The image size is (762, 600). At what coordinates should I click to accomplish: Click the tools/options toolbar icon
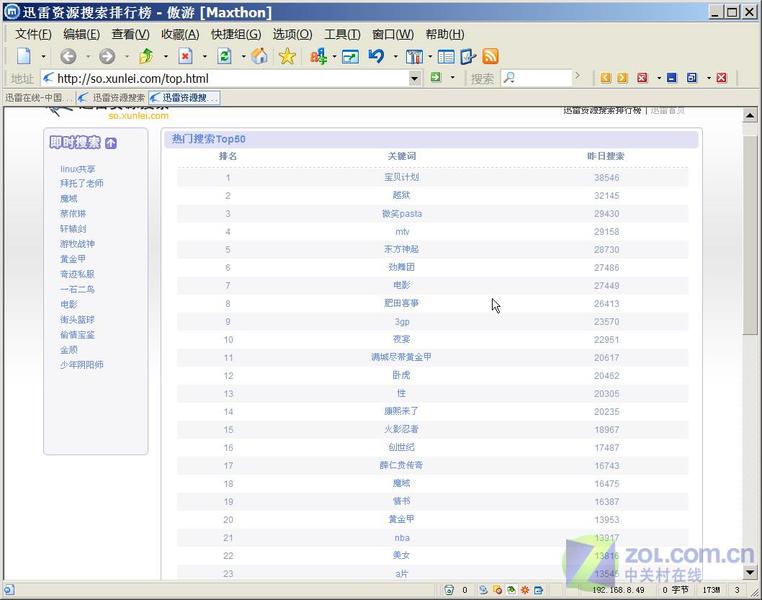coord(414,57)
